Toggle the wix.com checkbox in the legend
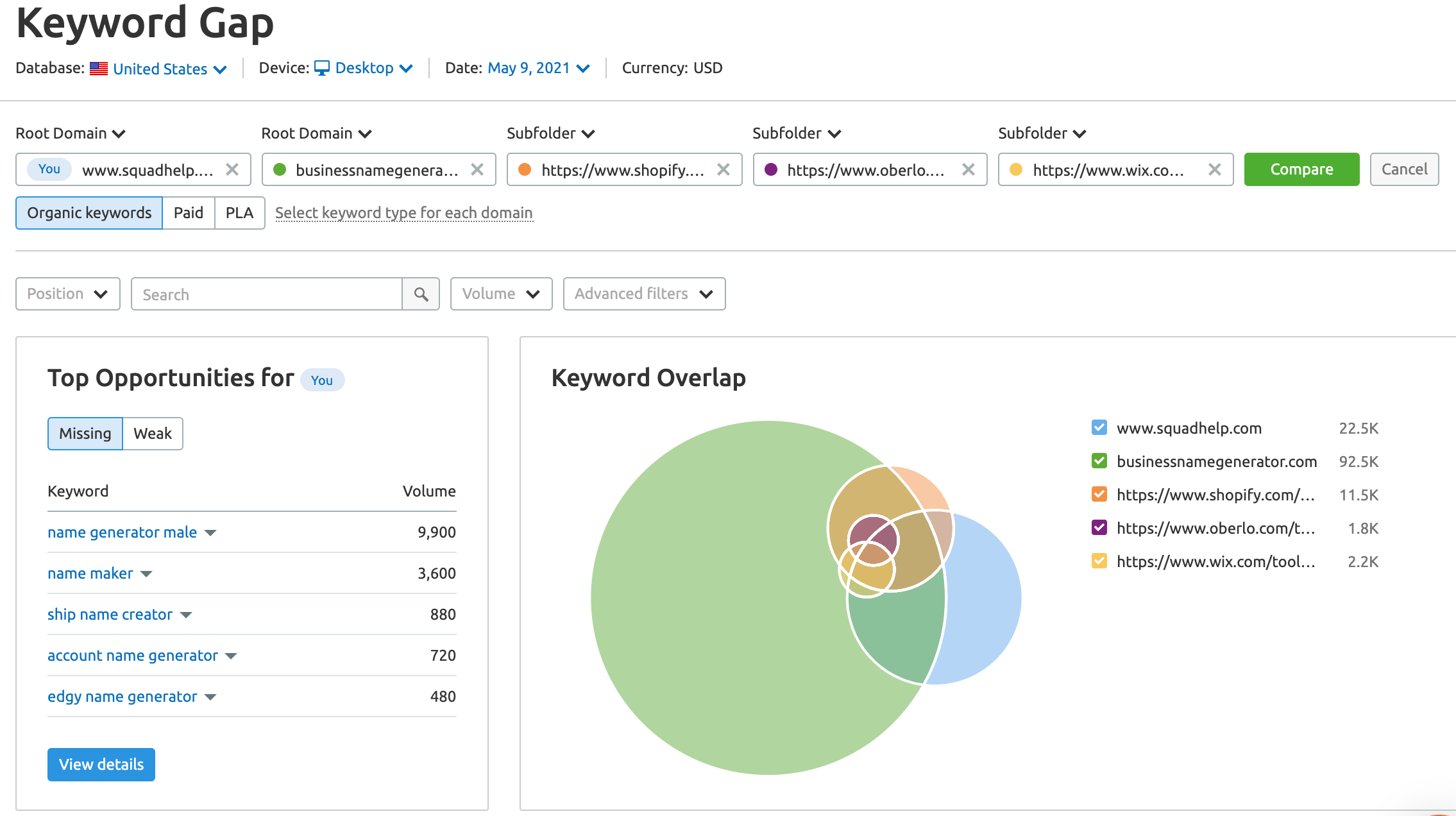 1099,561
